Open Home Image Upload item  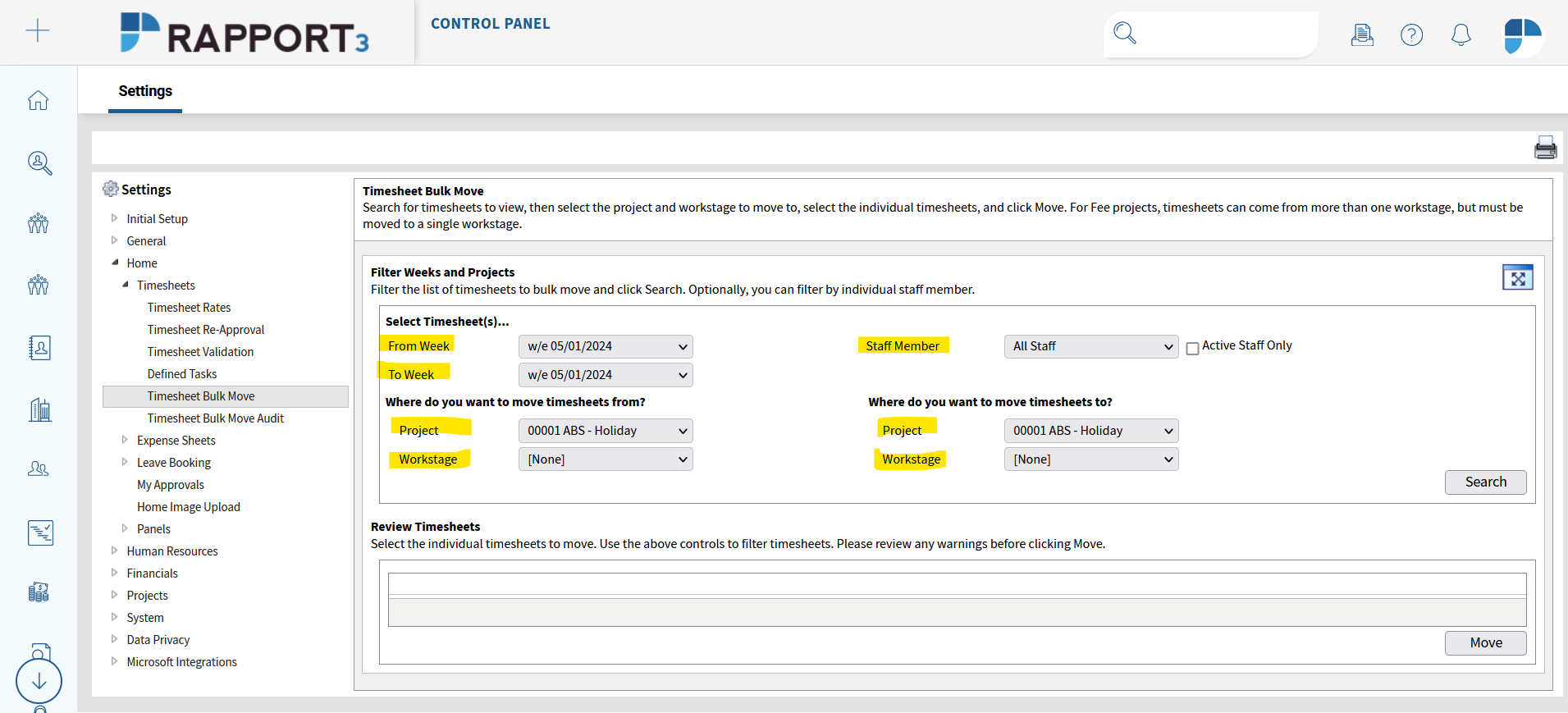coord(189,507)
